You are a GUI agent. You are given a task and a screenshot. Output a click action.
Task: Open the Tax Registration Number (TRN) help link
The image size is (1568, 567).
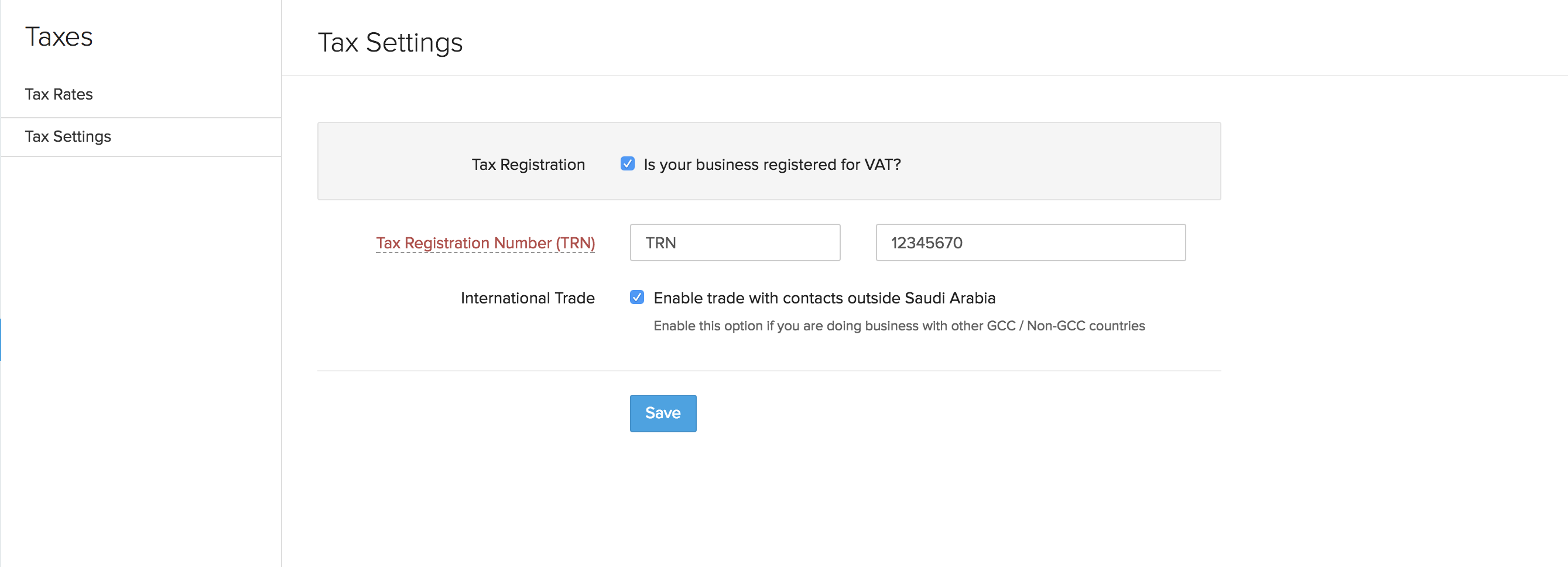485,242
